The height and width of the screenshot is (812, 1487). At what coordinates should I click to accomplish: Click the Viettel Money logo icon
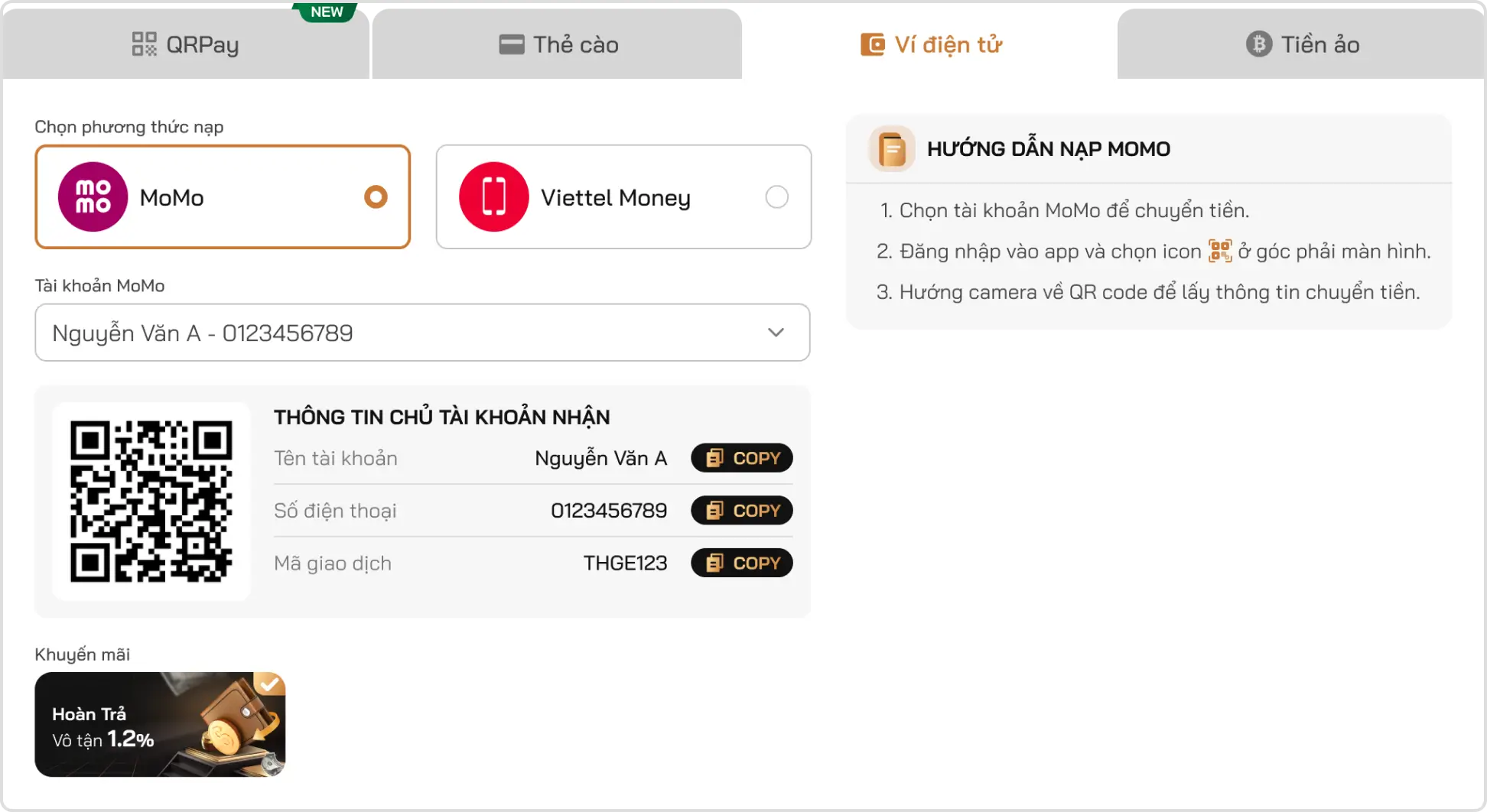493,197
